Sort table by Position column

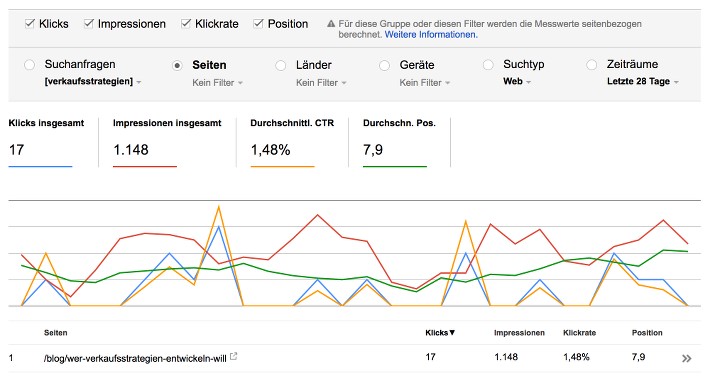[x=647, y=333]
